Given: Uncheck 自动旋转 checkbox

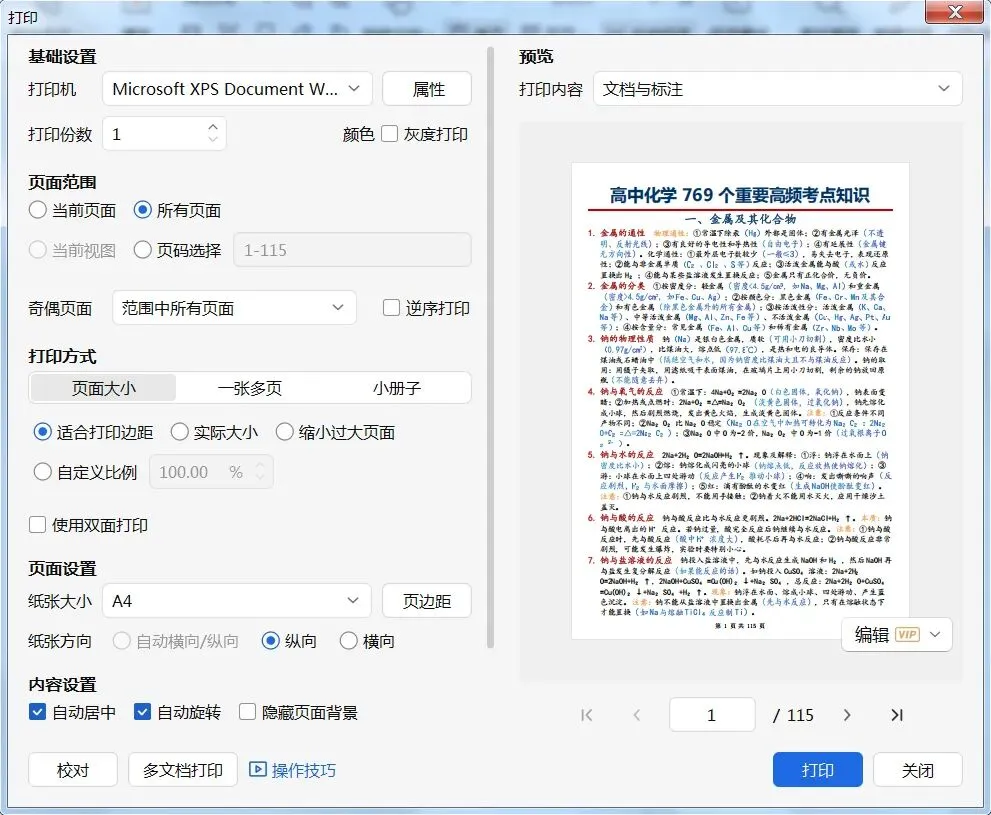Looking at the screenshot, I should coord(142,712).
